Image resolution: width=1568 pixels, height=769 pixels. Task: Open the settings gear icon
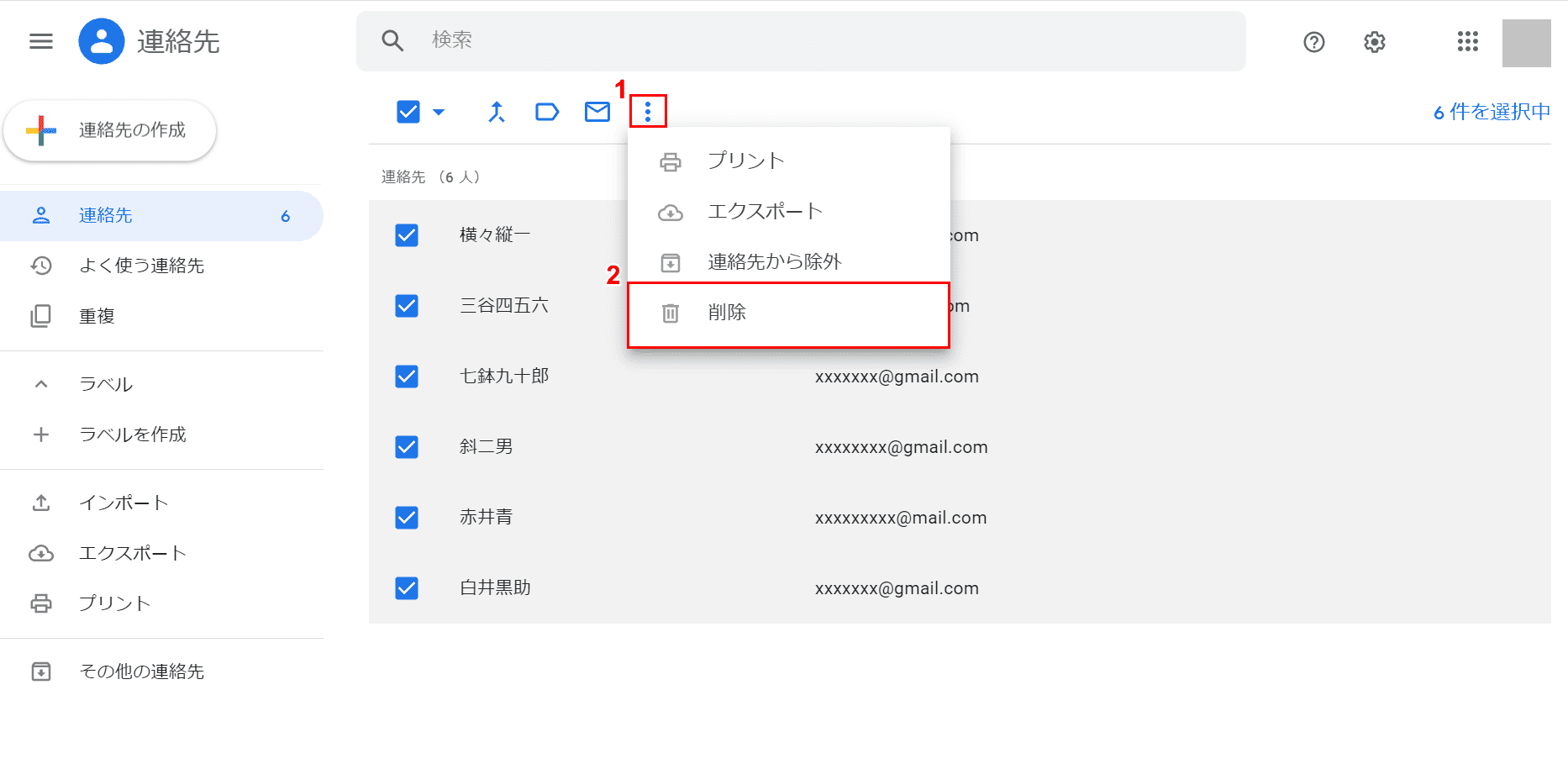1375,42
